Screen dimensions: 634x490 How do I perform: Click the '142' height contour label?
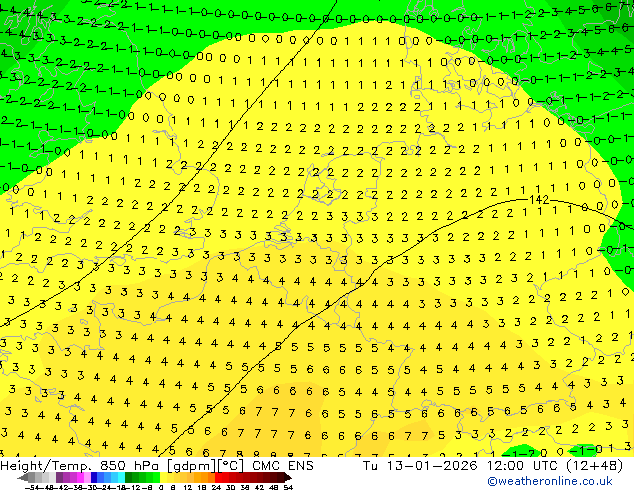point(539,199)
